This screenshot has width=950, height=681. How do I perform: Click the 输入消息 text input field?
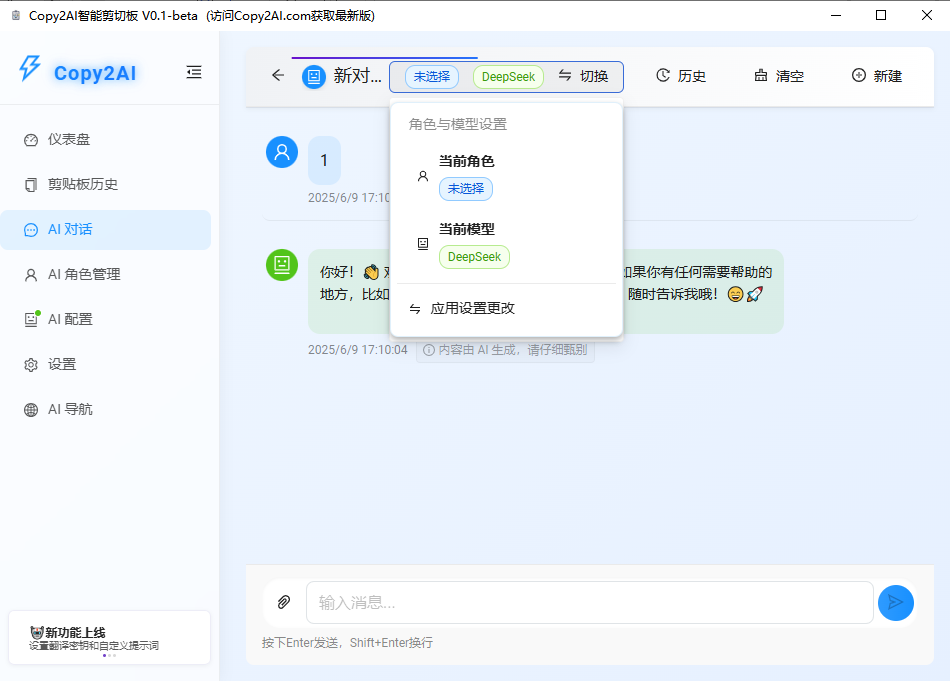coord(589,602)
